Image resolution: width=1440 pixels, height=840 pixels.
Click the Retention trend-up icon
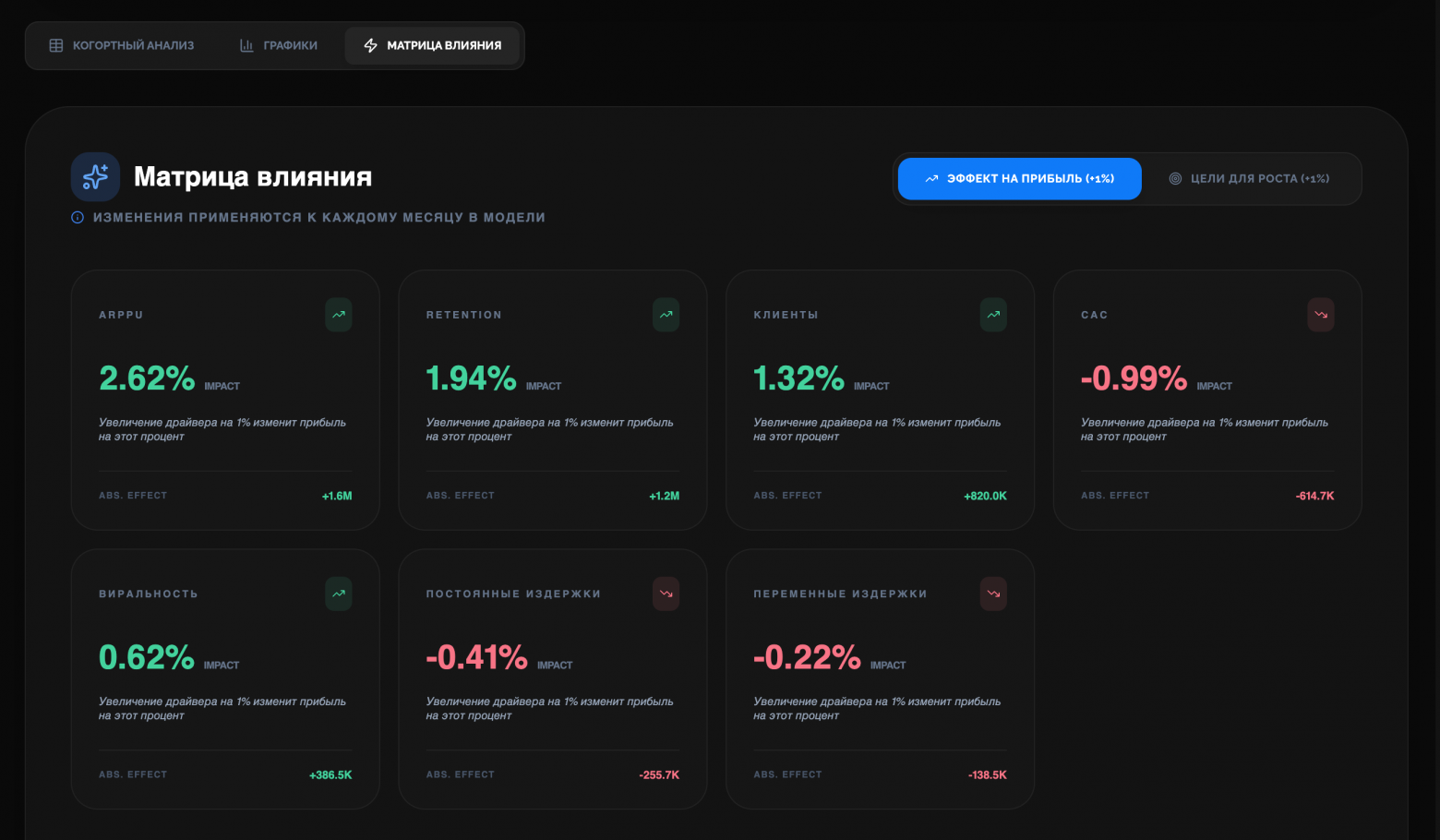(666, 315)
